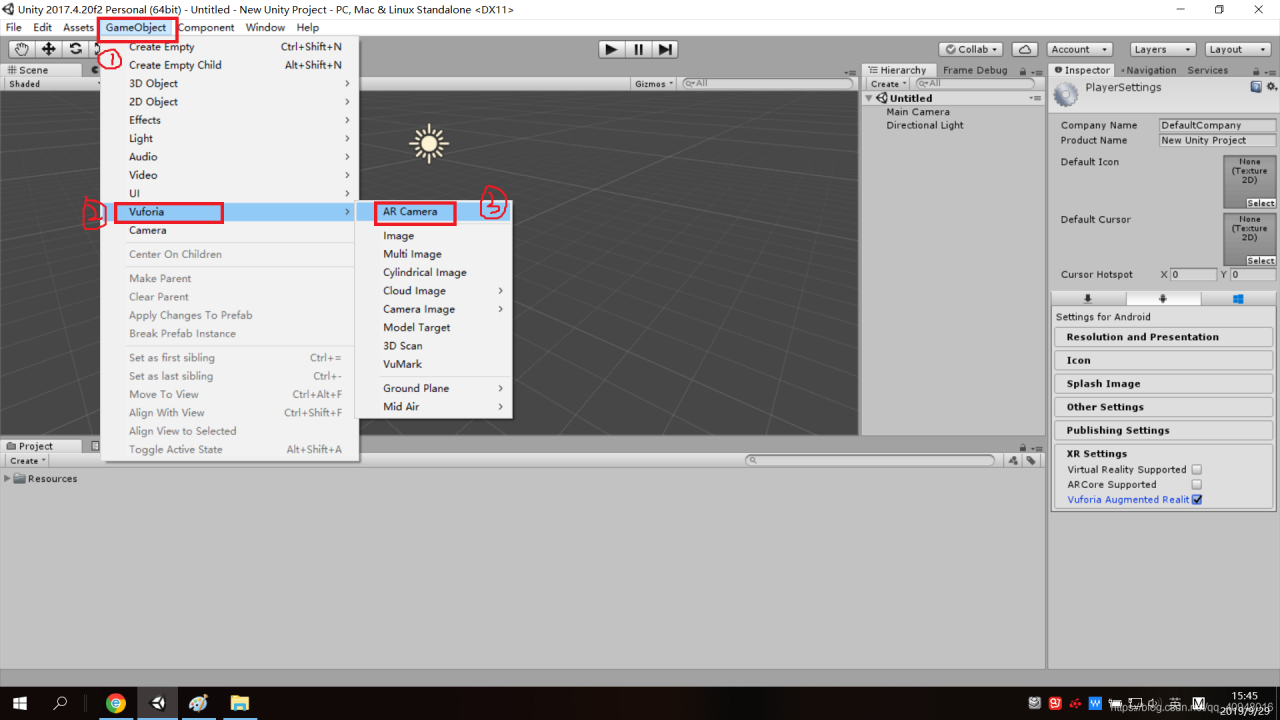The image size is (1280, 720).
Task: Click Search by Type icon in Project
Action: pyautogui.click(x=1014, y=461)
